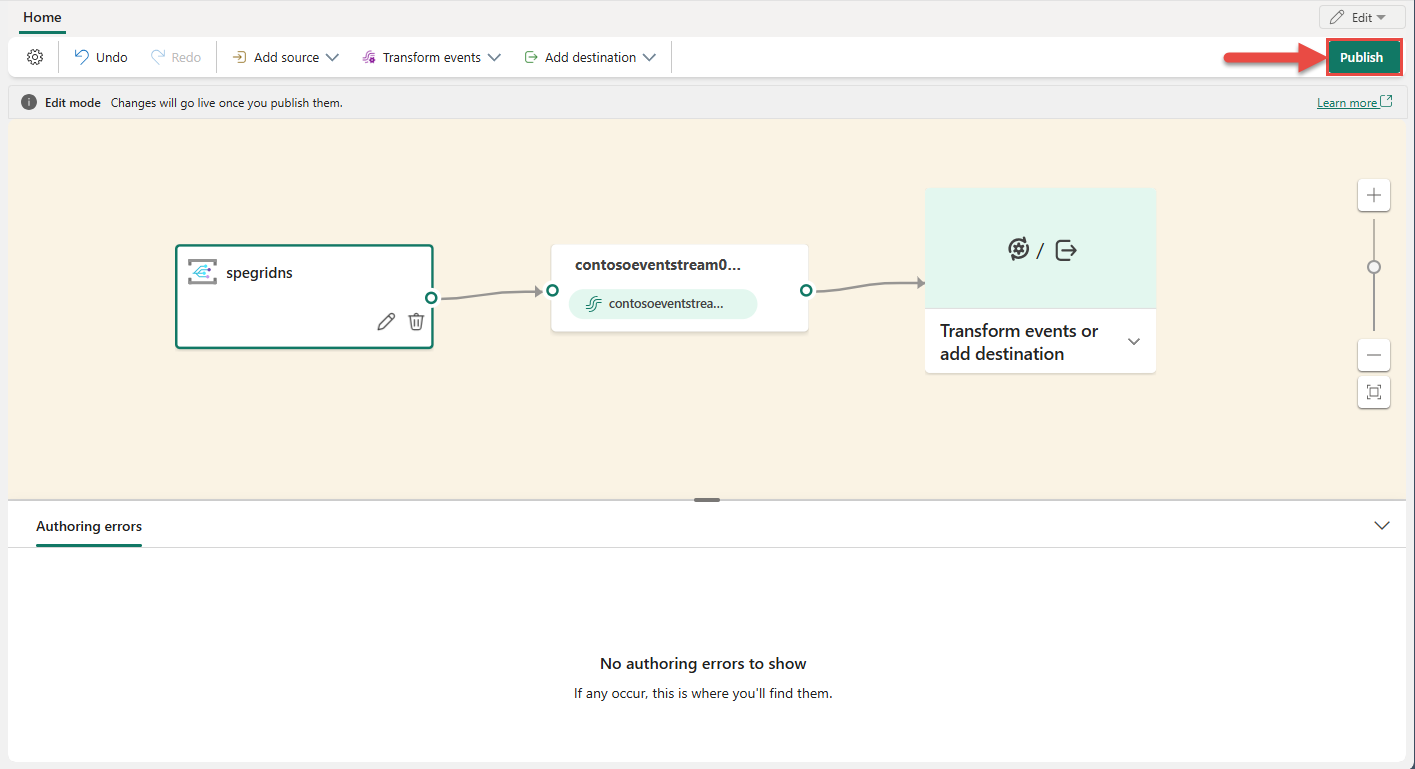1415x769 pixels.
Task: Select the Authoring errors tab
Action: tap(89, 526)
